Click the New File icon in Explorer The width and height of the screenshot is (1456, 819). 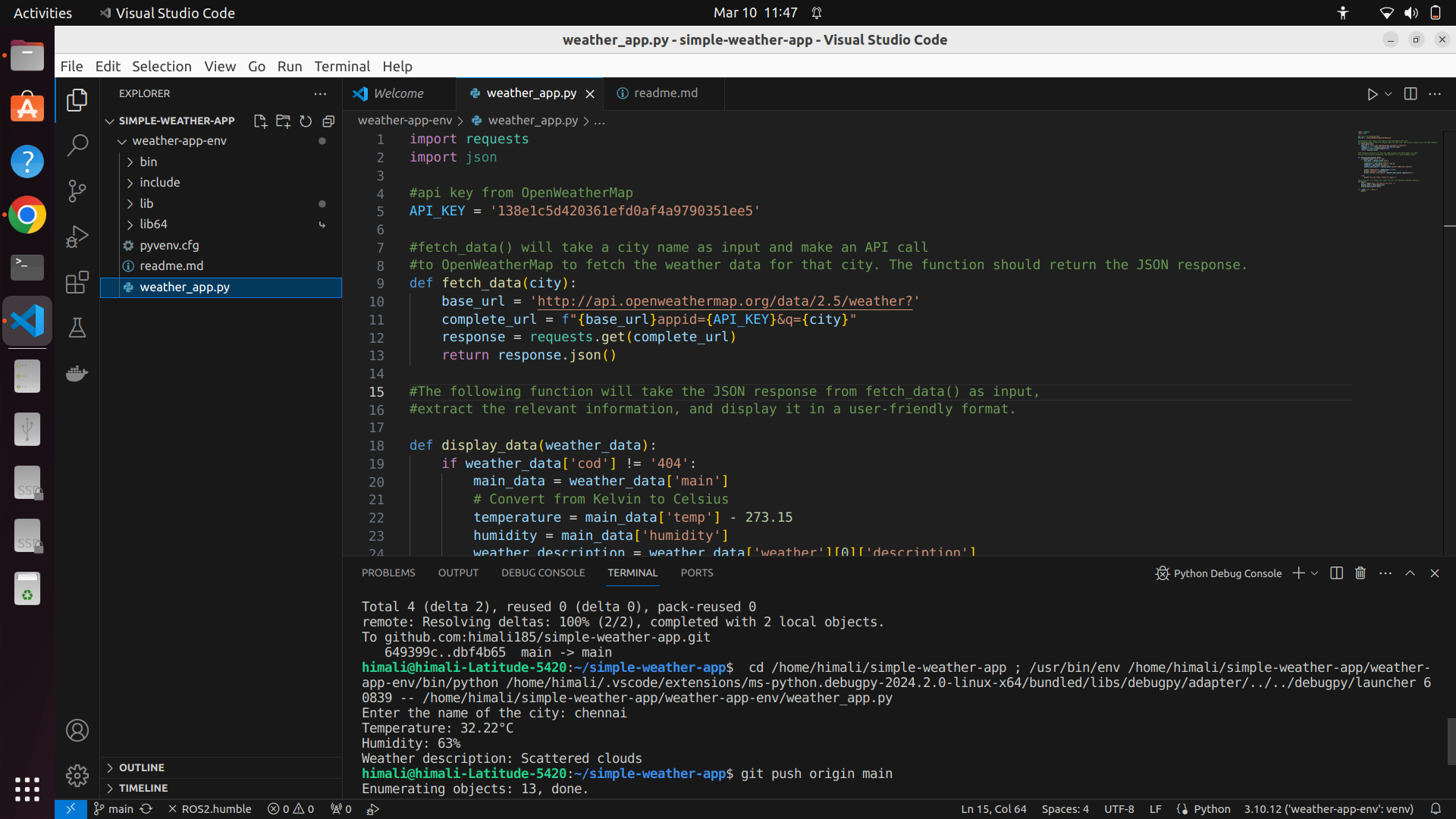click(x=260, y=121)
